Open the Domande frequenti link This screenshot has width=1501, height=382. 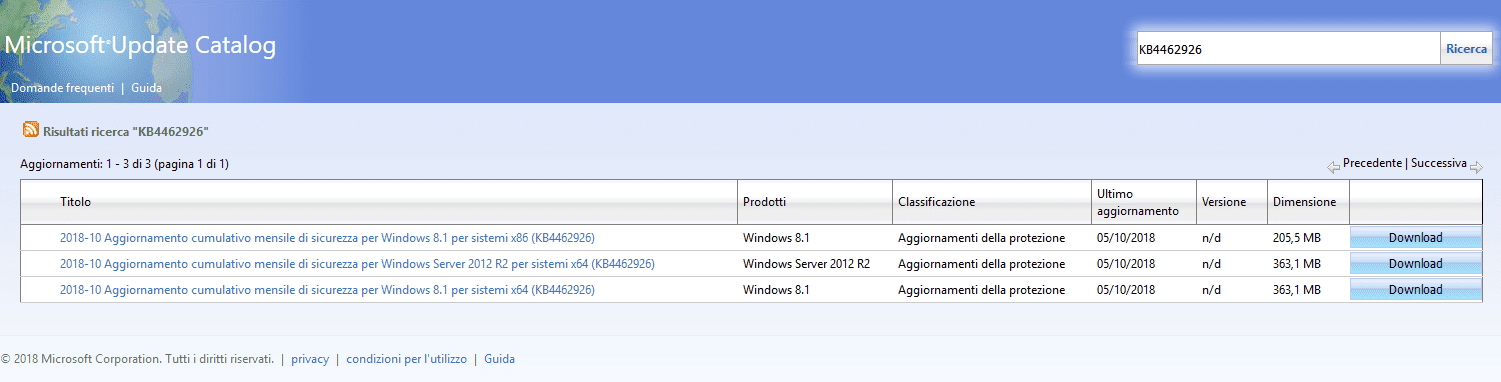(x=62, y=88)
